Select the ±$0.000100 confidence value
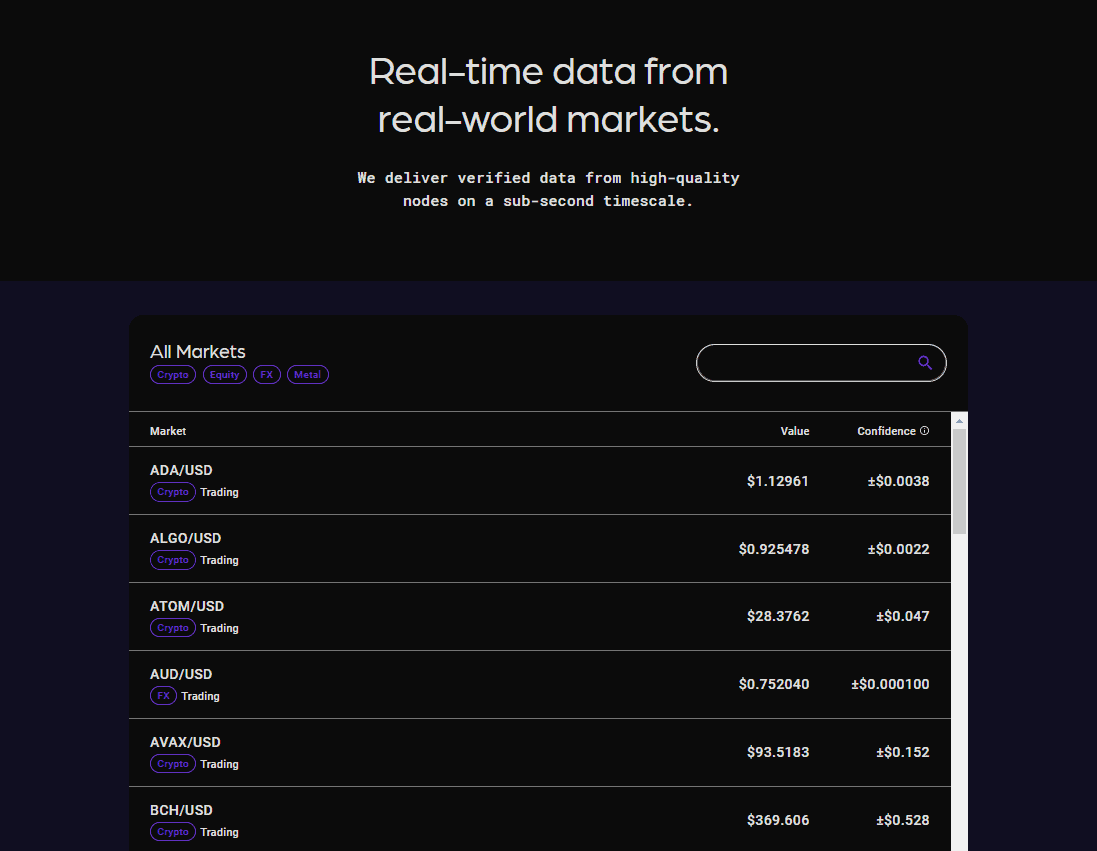 coord(890,684)
